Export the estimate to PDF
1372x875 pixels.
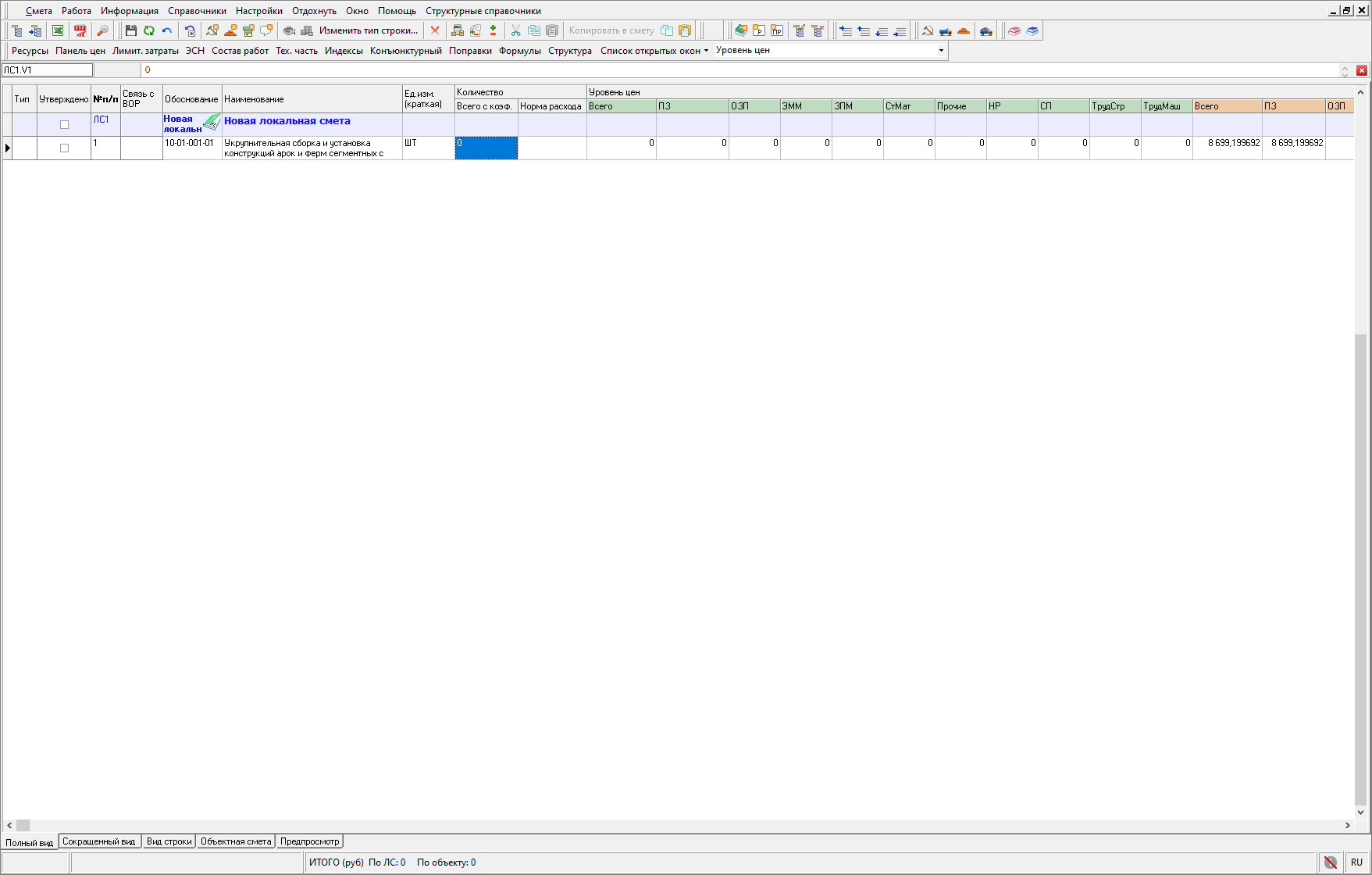coord(80,30)
